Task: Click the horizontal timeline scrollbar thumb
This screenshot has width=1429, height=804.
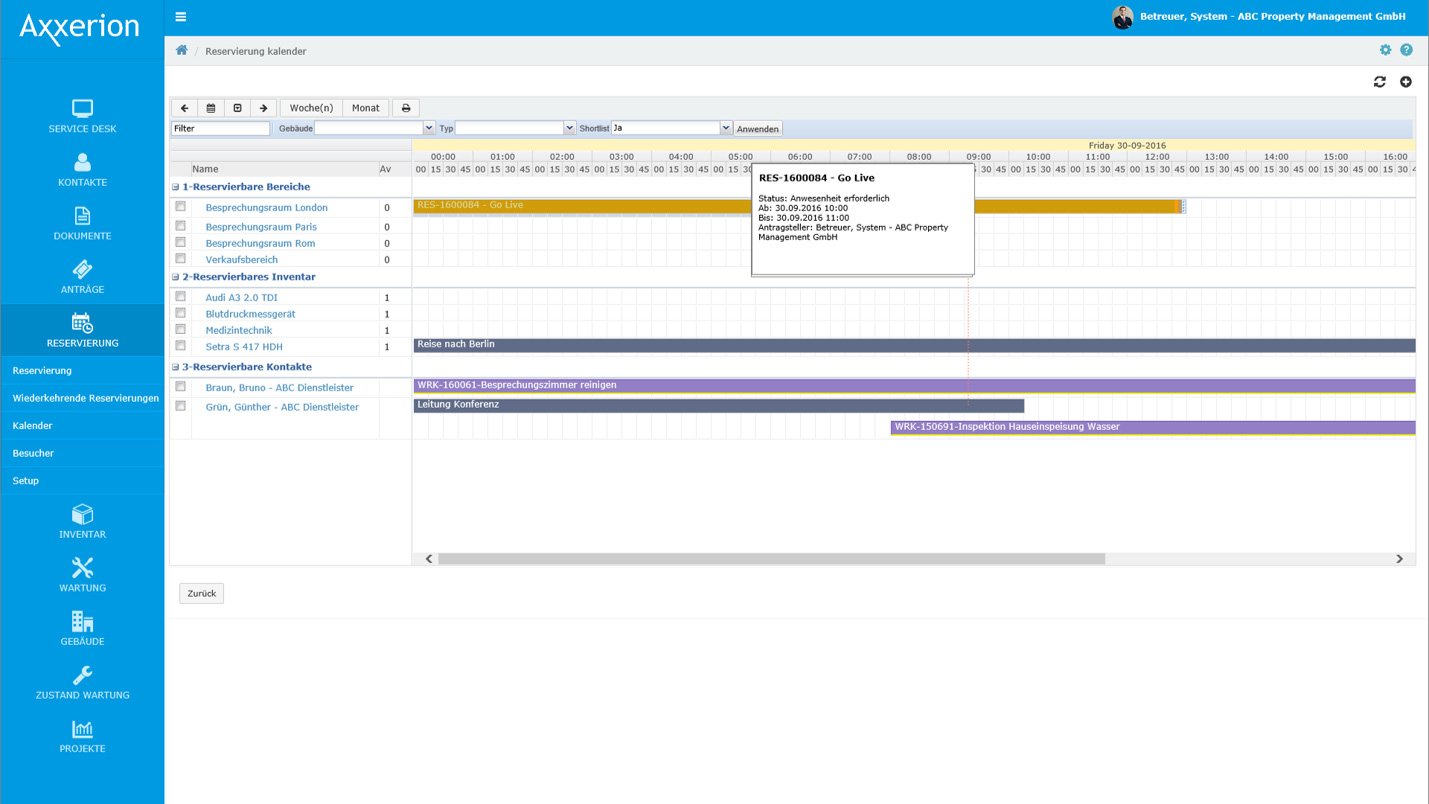Action: point(771,559)
